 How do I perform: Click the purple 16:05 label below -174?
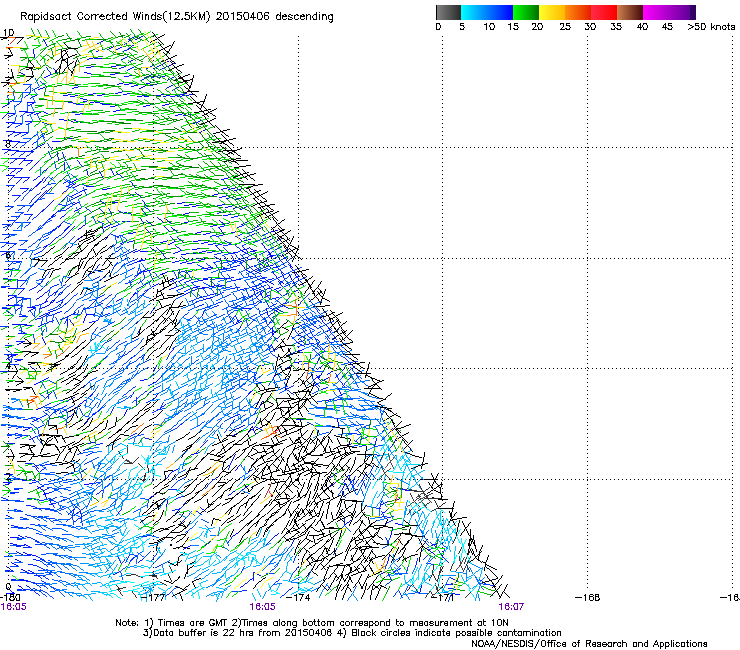coord(262,607)
